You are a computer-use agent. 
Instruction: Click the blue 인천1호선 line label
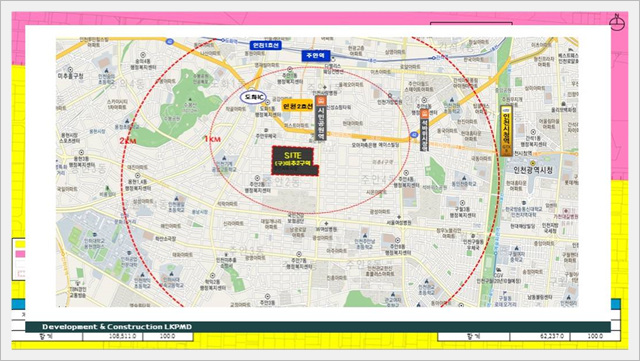[266, 45]
